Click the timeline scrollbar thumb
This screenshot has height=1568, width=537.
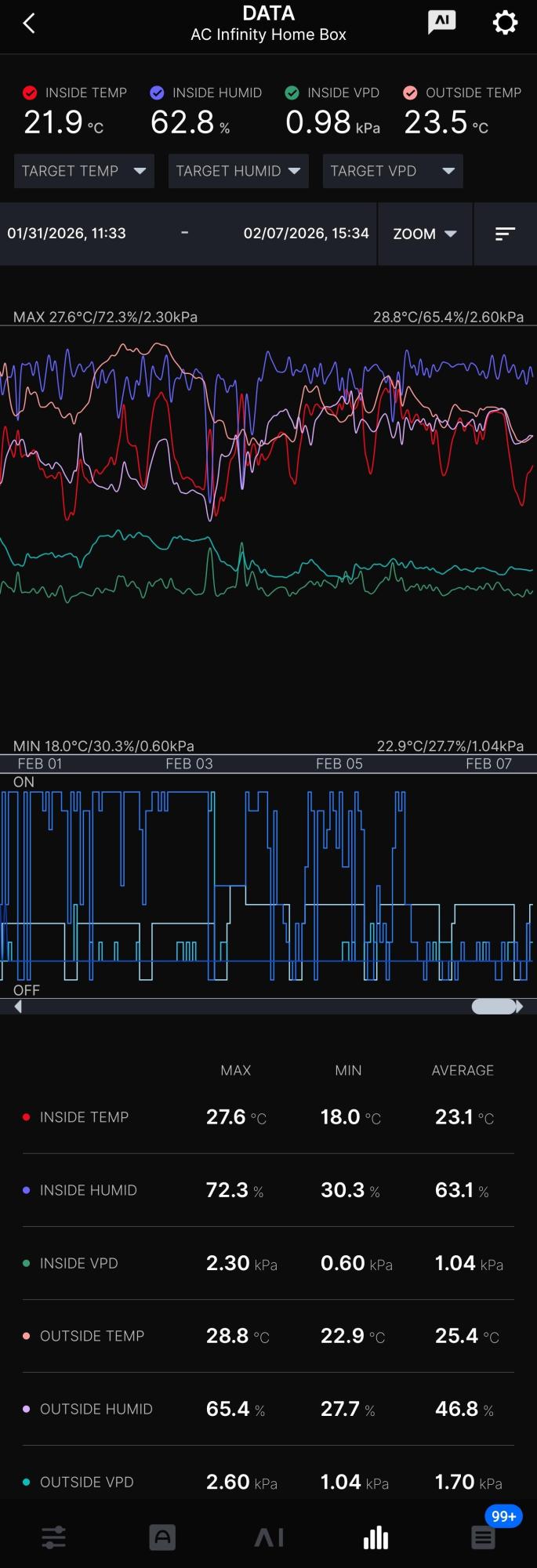pyautogui.click(x=494, y=1007)
